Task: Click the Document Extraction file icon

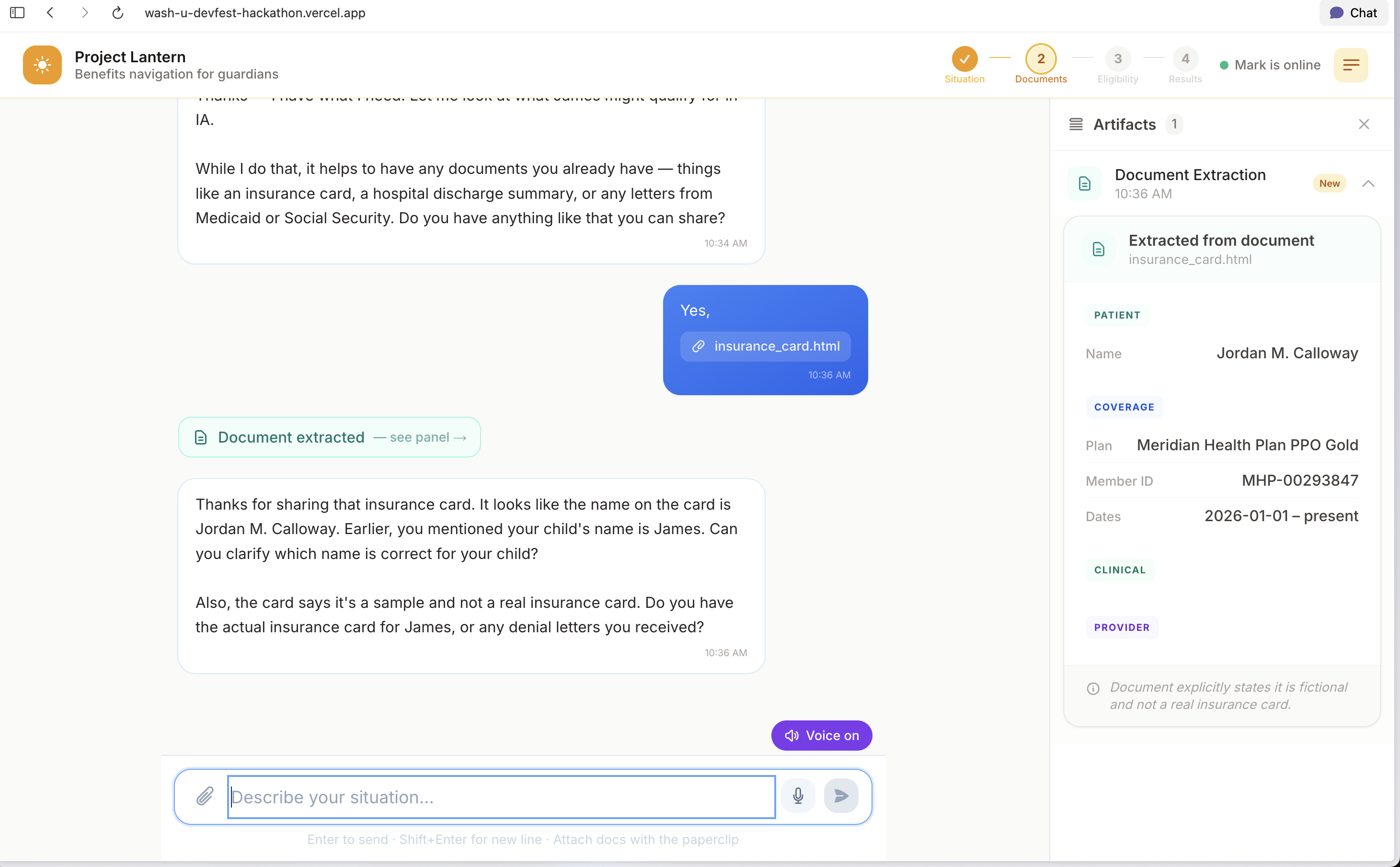Action: [1084, 183]
